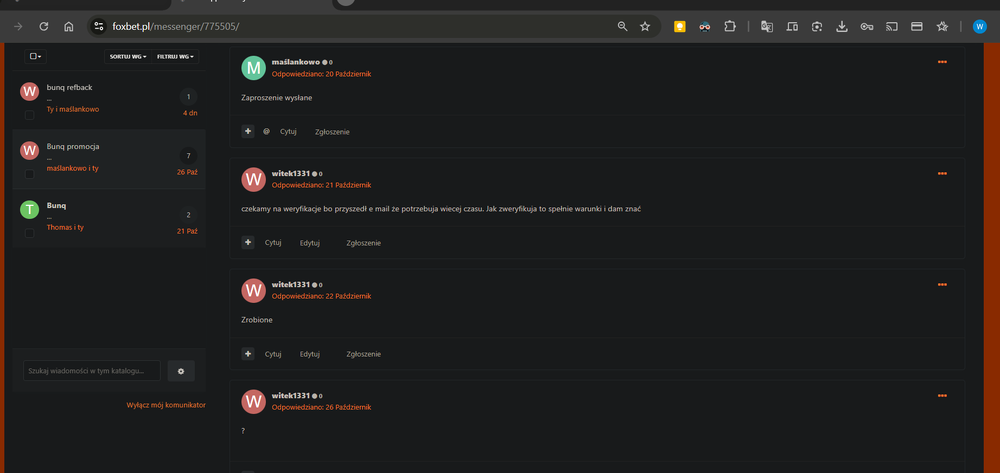Open the FILTRUJ WG dropdown
This screenshot has width=1000, height=473.
point(176,57)
